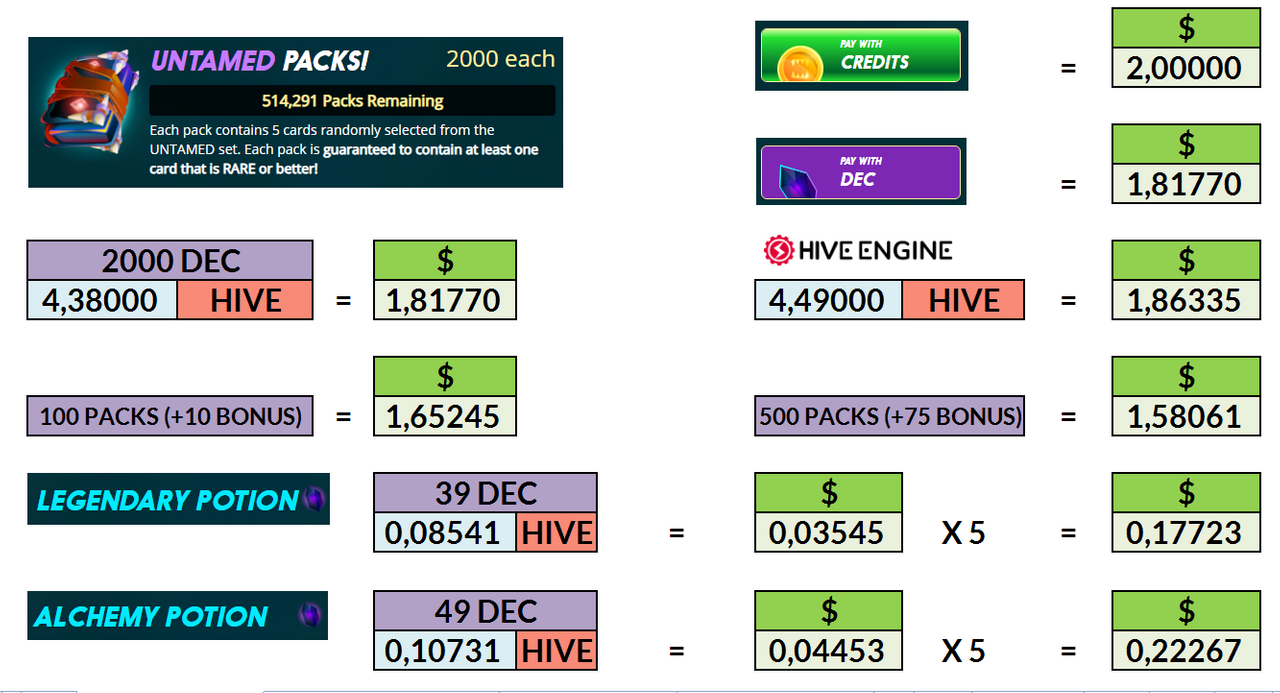Select the 2,00000 value cell
Image resolution: width=1280 pixels, height=693 pixels.
(1186, 68)
